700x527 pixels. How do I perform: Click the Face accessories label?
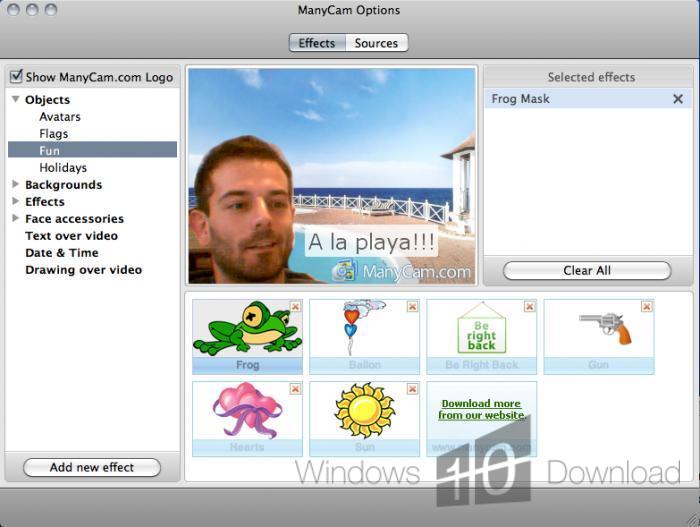[x=75, y=219]
